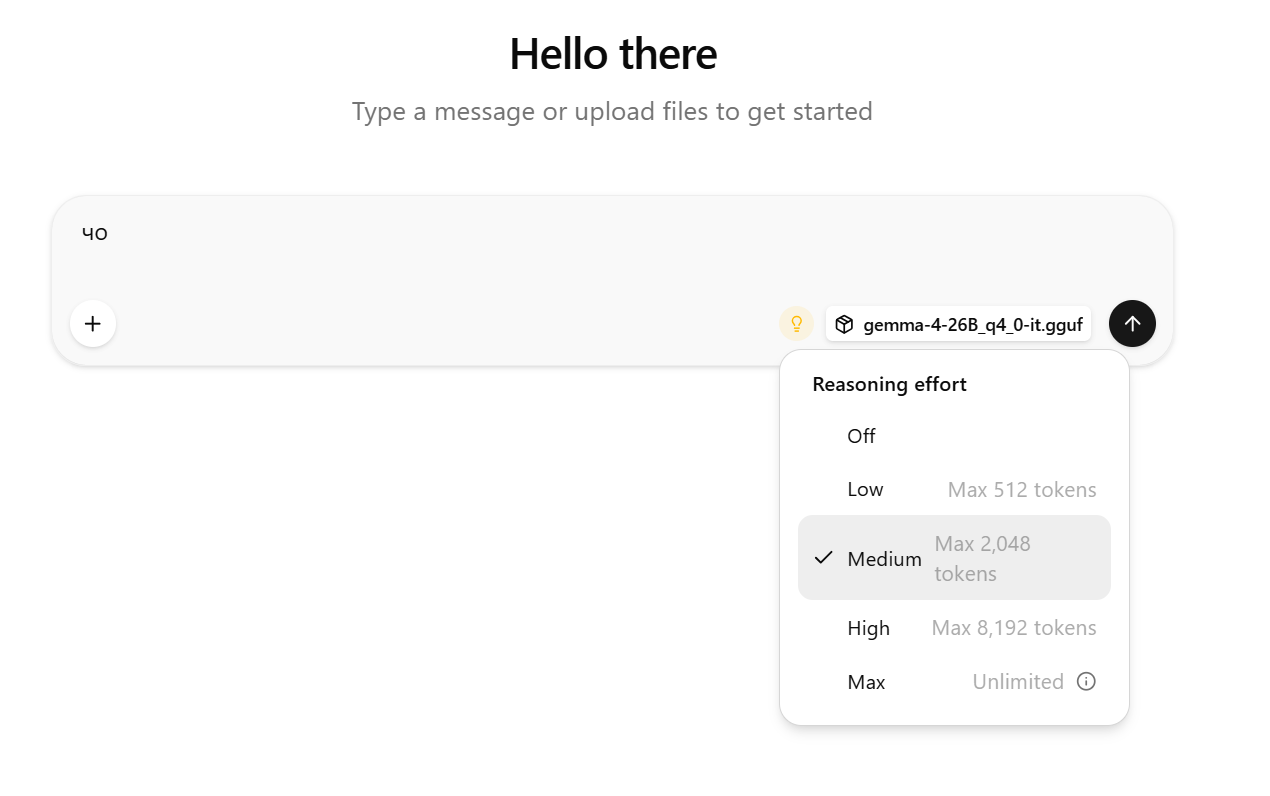Click the Max 2,048 tokens description
This screenshot has width=1270, height=796.
click(982, 558)
